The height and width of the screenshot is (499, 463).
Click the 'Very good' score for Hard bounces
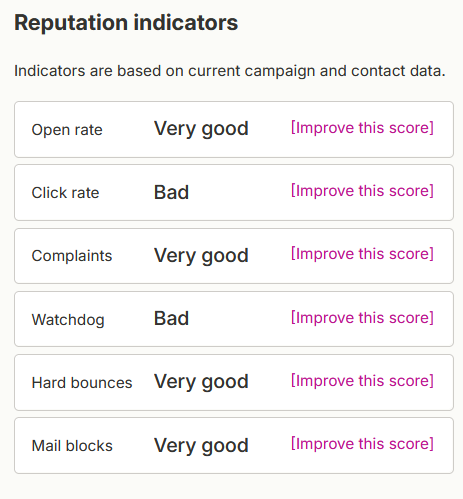pos(201,382)
